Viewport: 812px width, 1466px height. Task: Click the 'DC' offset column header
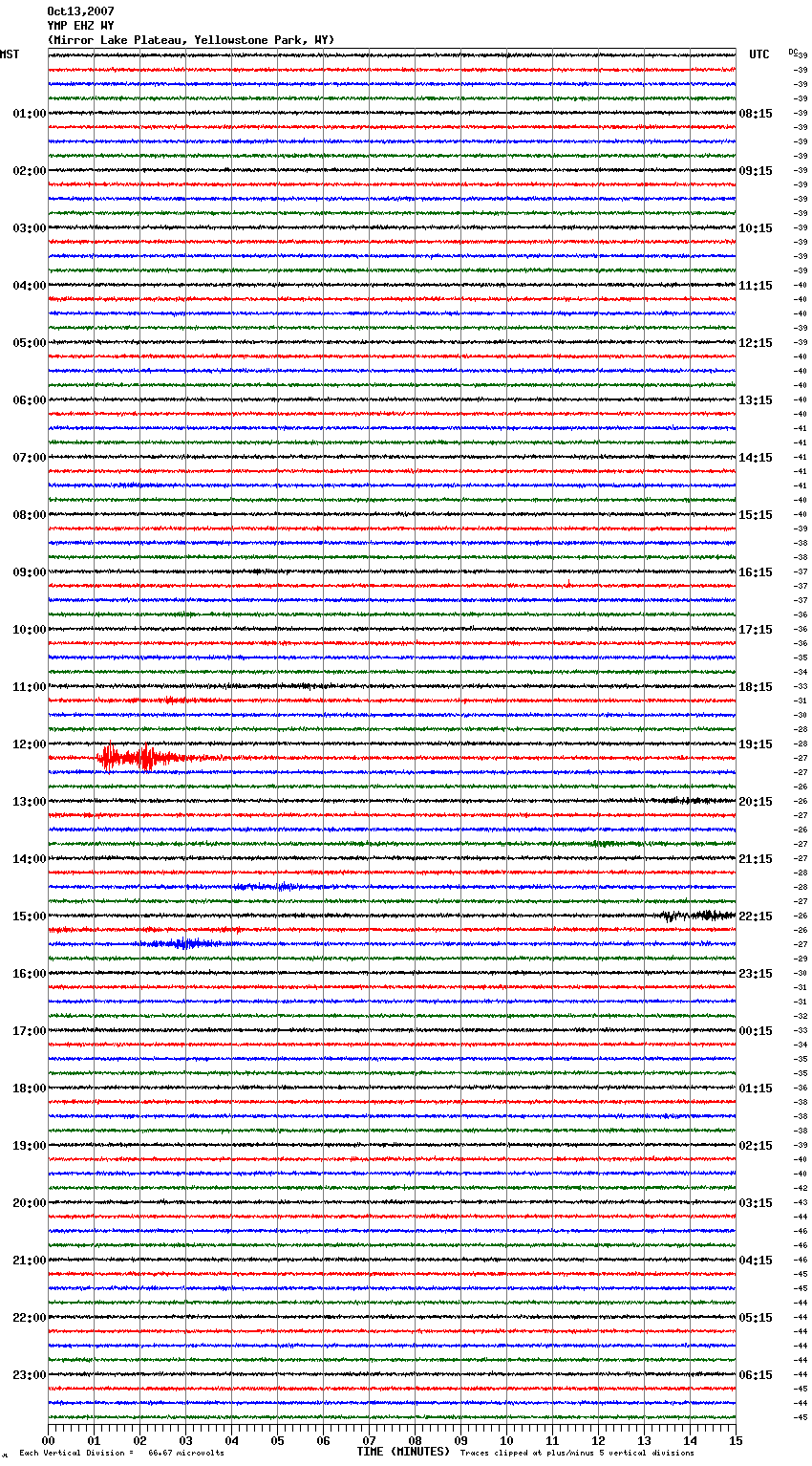coord(793,52)
